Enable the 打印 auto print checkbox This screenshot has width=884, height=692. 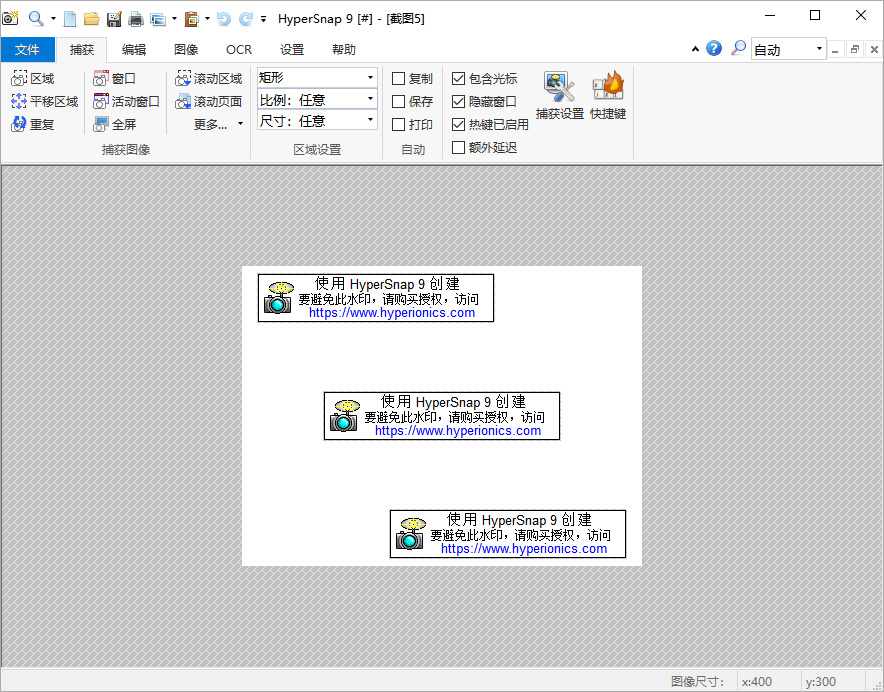tap(399, 124)
